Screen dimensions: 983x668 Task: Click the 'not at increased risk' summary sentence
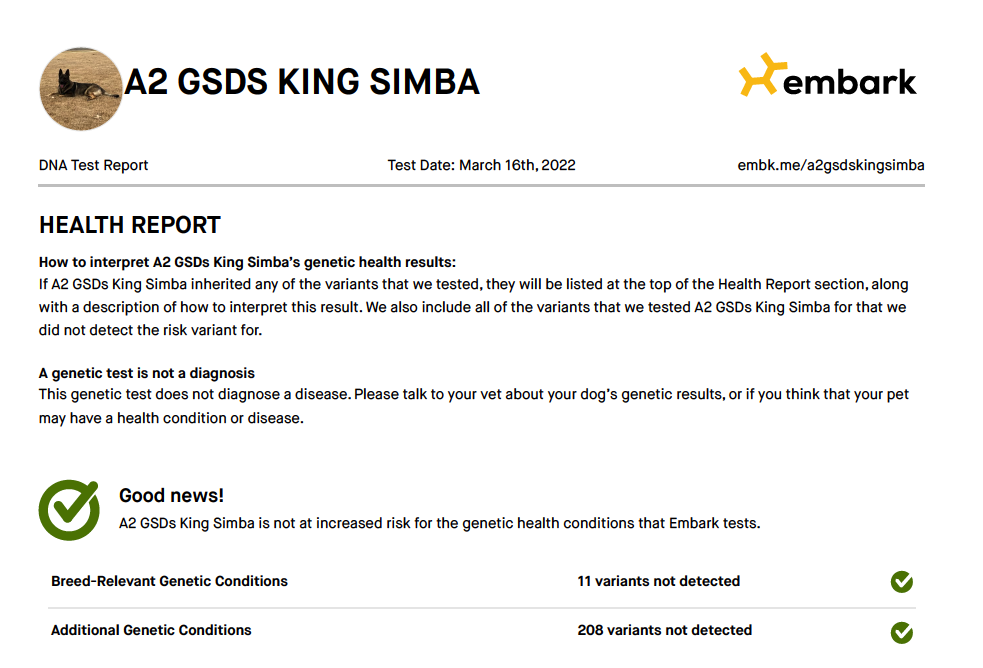[439, 523]
